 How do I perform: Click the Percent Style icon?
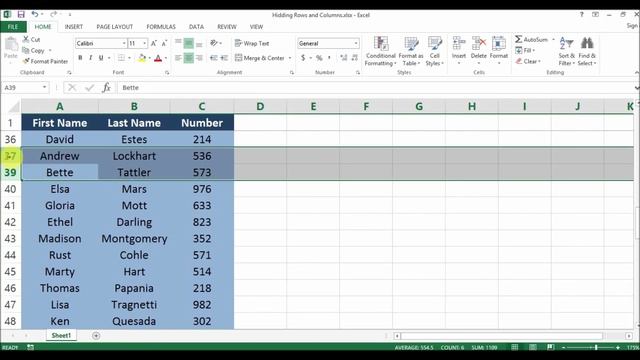[x=319, y=58]
